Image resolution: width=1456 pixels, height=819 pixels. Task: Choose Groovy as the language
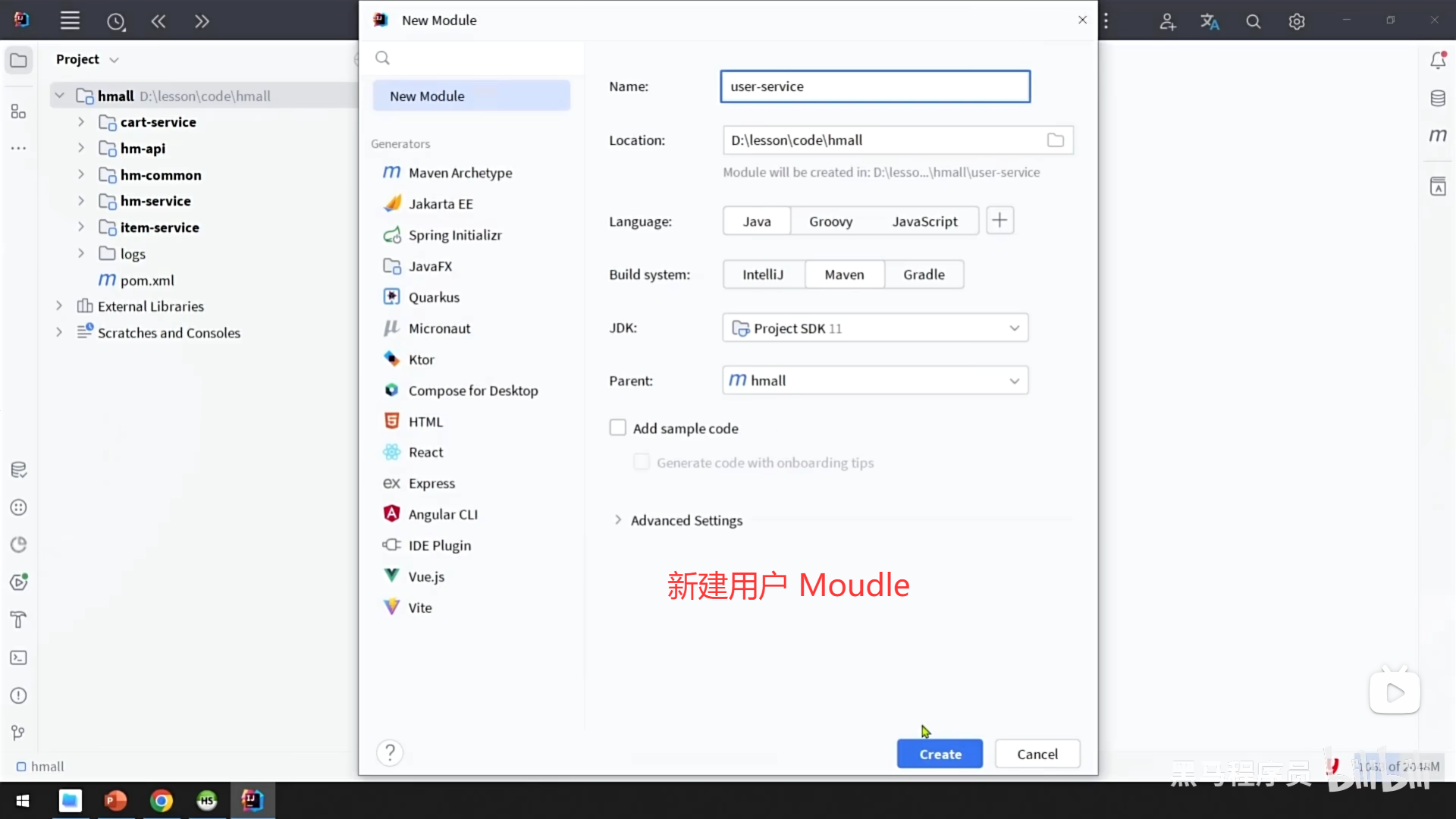tap(830, 221)
